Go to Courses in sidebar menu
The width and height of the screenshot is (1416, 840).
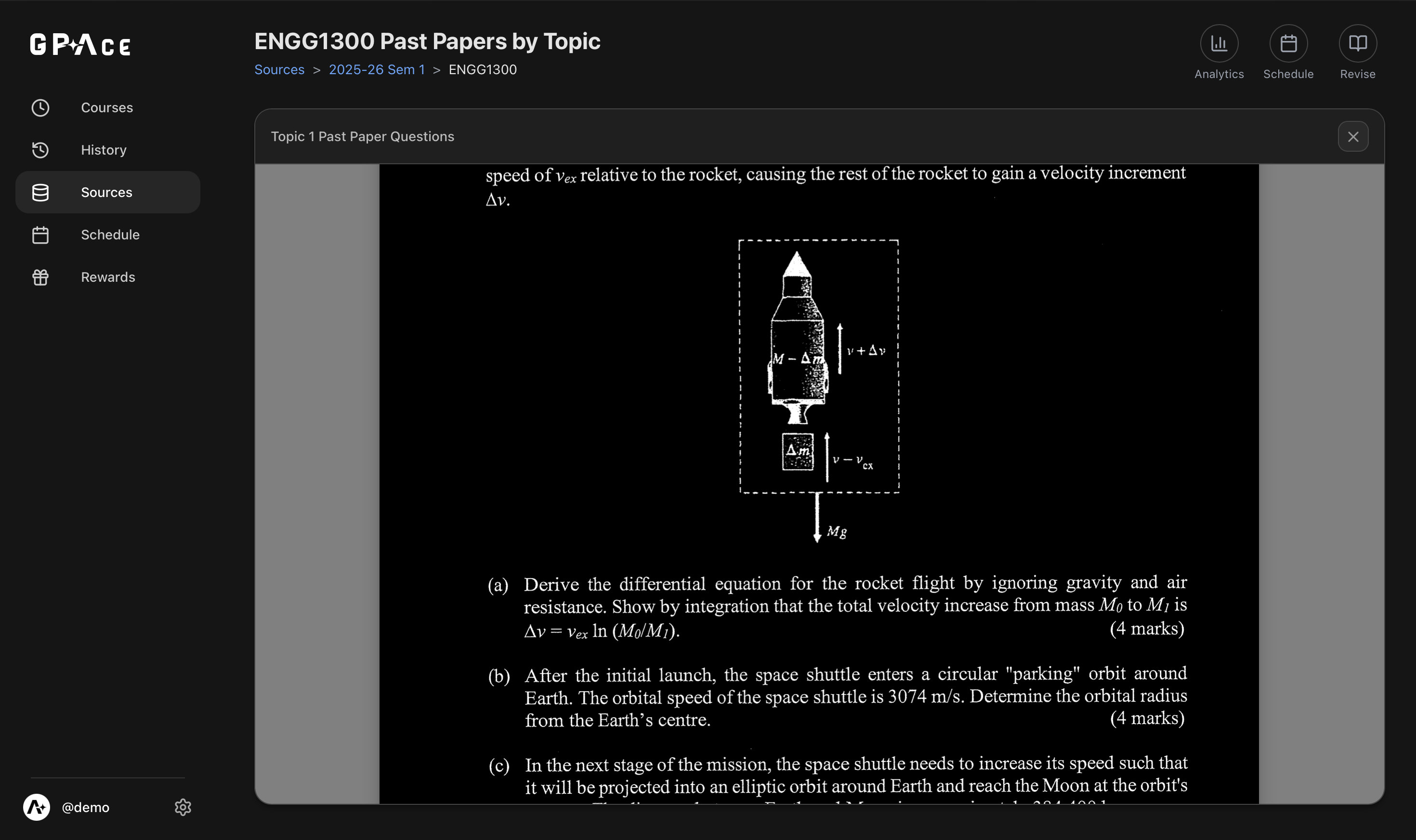coord(107,107)
